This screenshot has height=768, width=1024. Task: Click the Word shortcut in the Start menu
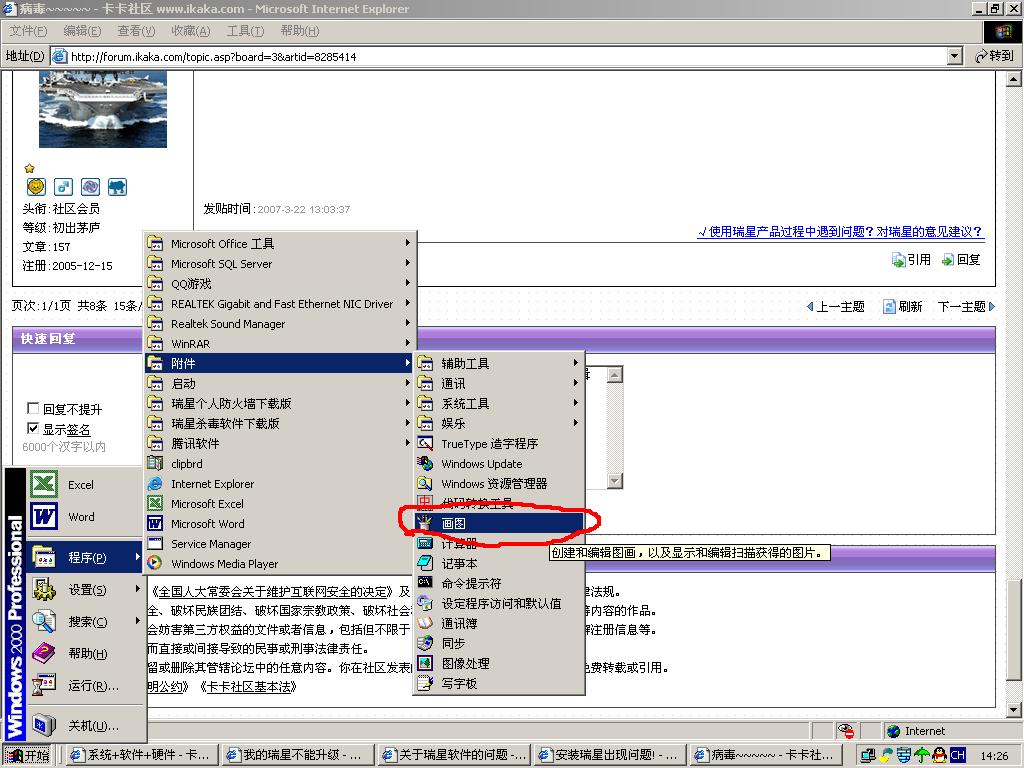click(x=84, y=517)
